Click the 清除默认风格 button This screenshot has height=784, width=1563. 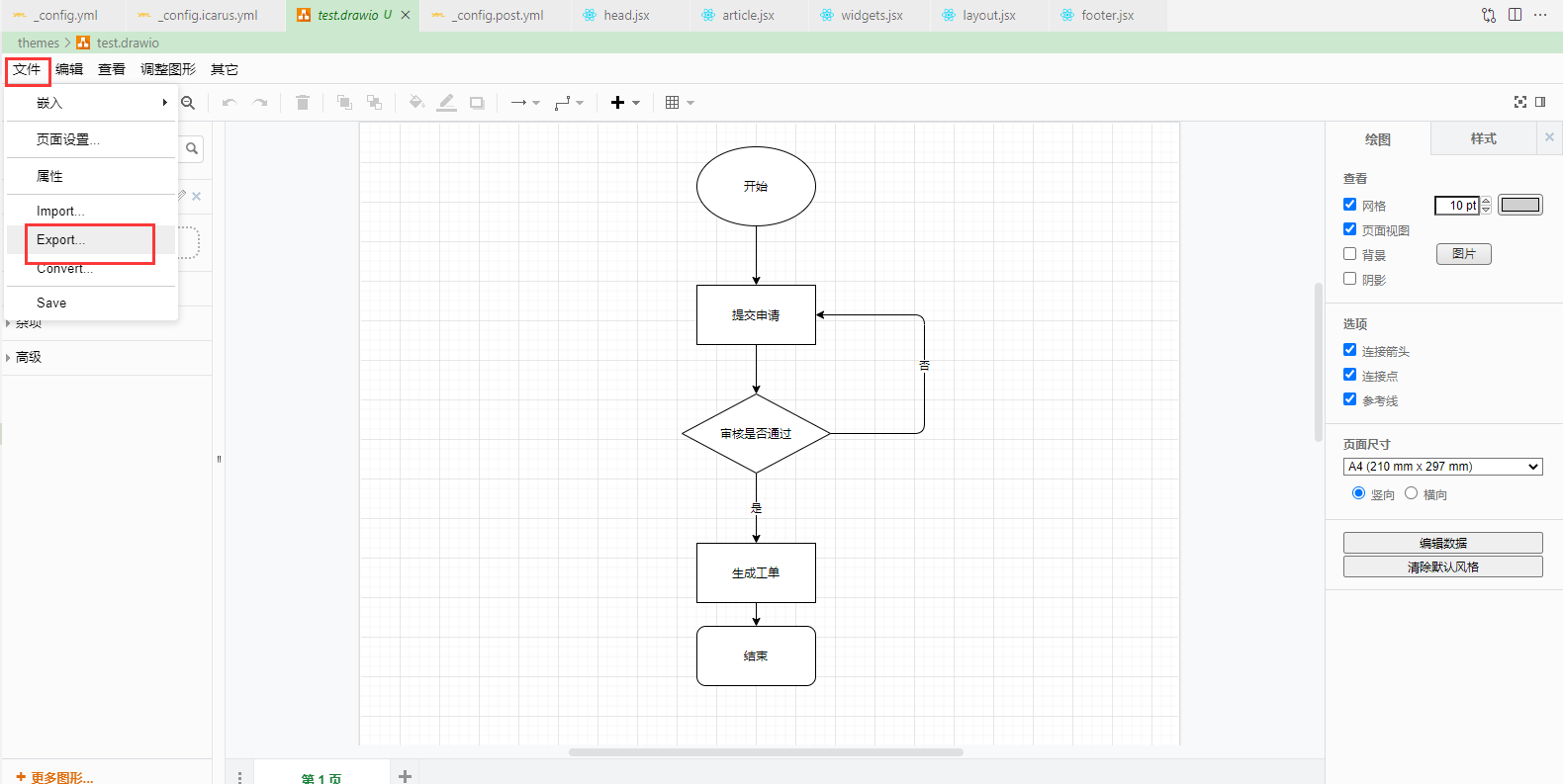pos(1443,566)
